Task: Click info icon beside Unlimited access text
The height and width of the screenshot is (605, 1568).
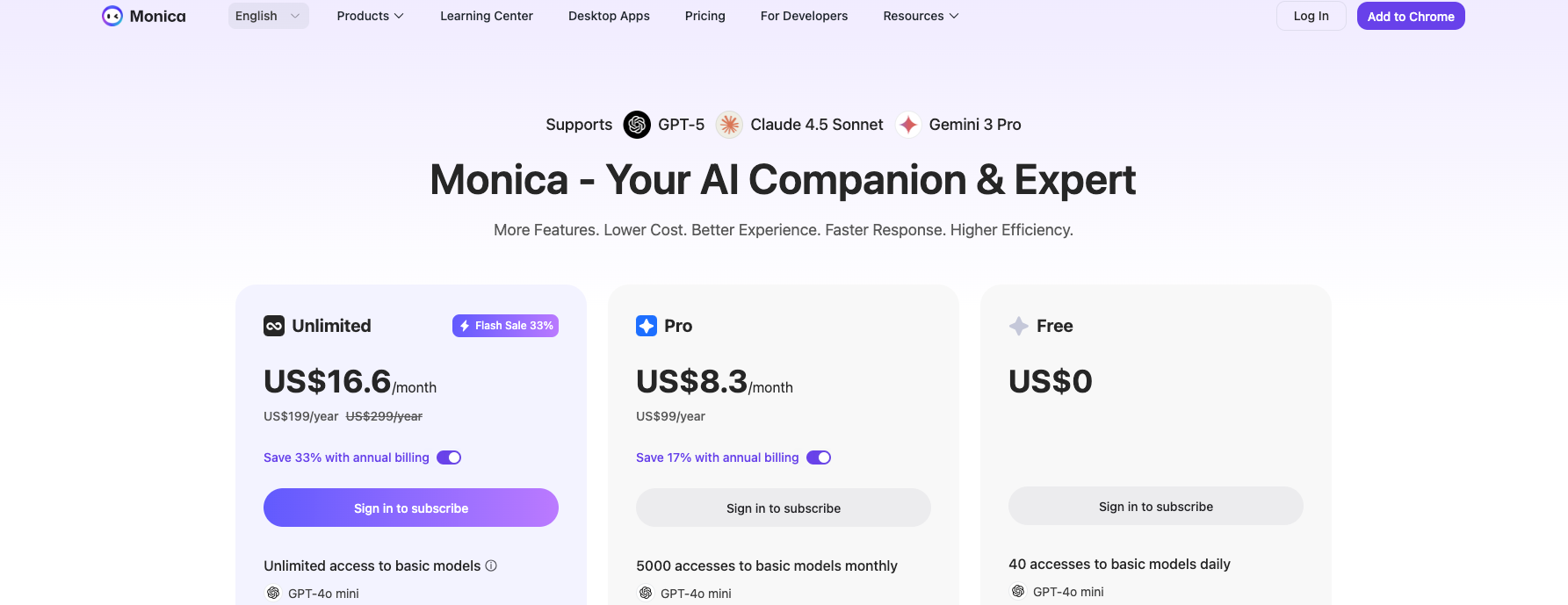Action: tap(491, 565)
